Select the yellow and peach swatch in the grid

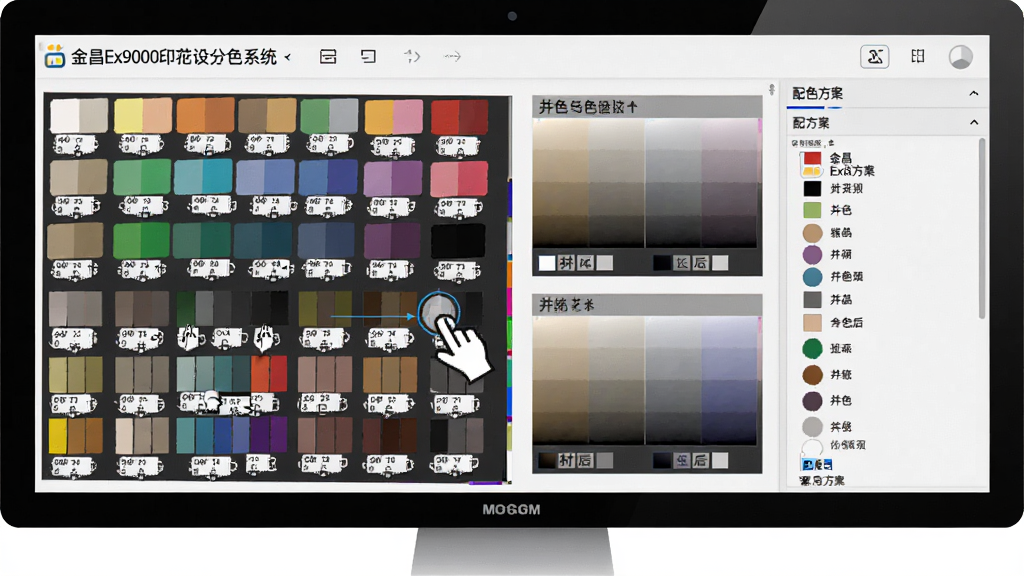click(x=143, y=116)
